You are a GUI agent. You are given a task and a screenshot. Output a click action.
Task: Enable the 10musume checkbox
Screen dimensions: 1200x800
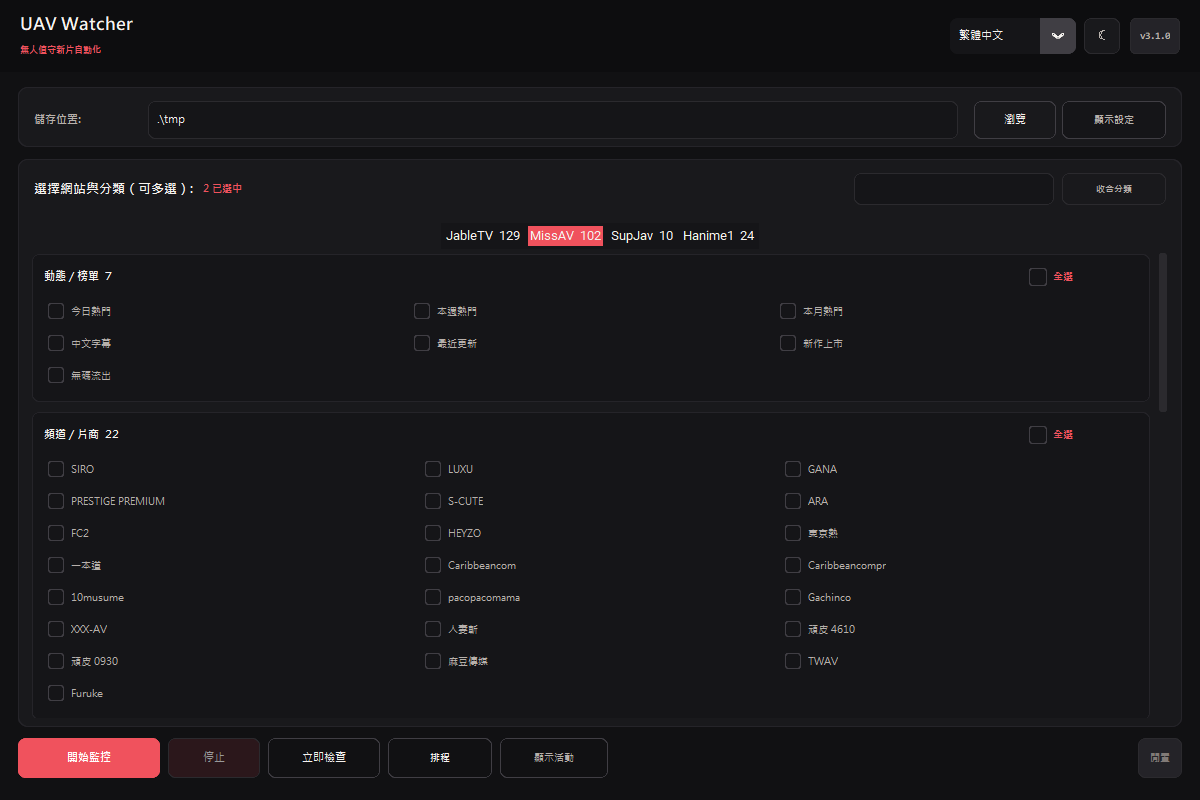click(56, 597)
